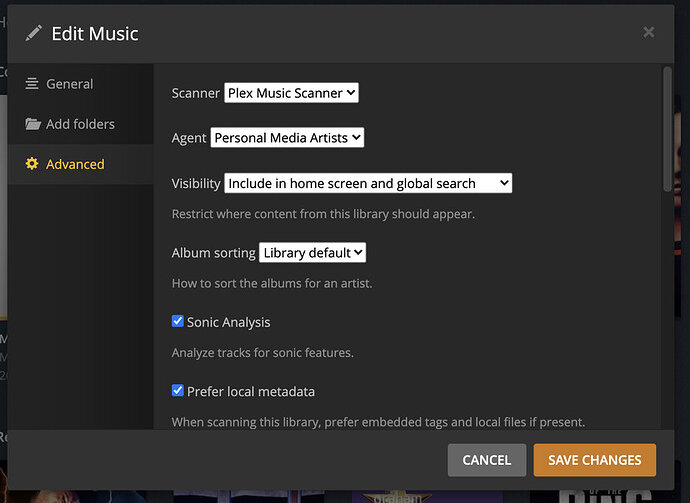Image resolution: width=690 pixels, height=503 pixels.
Task: Toggle the Sonic Analysis checkbox
Action: click(178, 322)
